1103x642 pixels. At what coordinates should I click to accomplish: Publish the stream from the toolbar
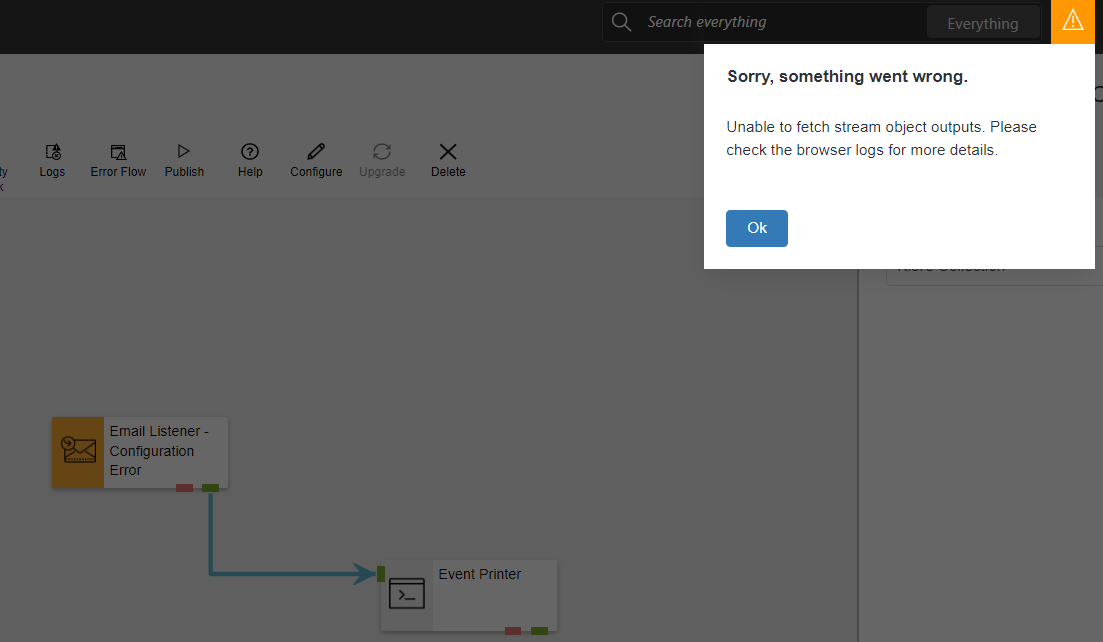point(184,160)
